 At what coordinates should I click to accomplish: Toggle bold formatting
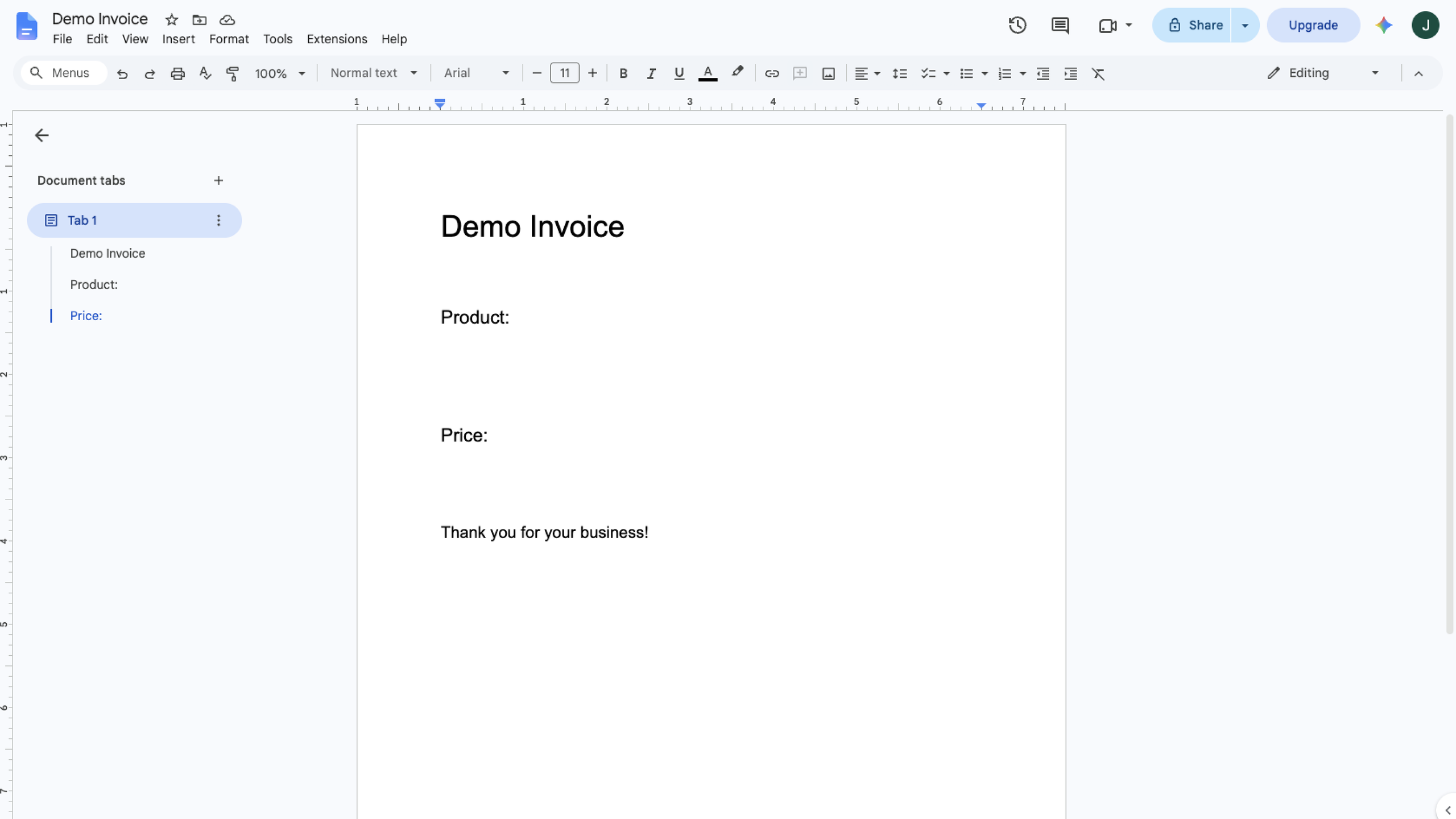click(623, 73)
